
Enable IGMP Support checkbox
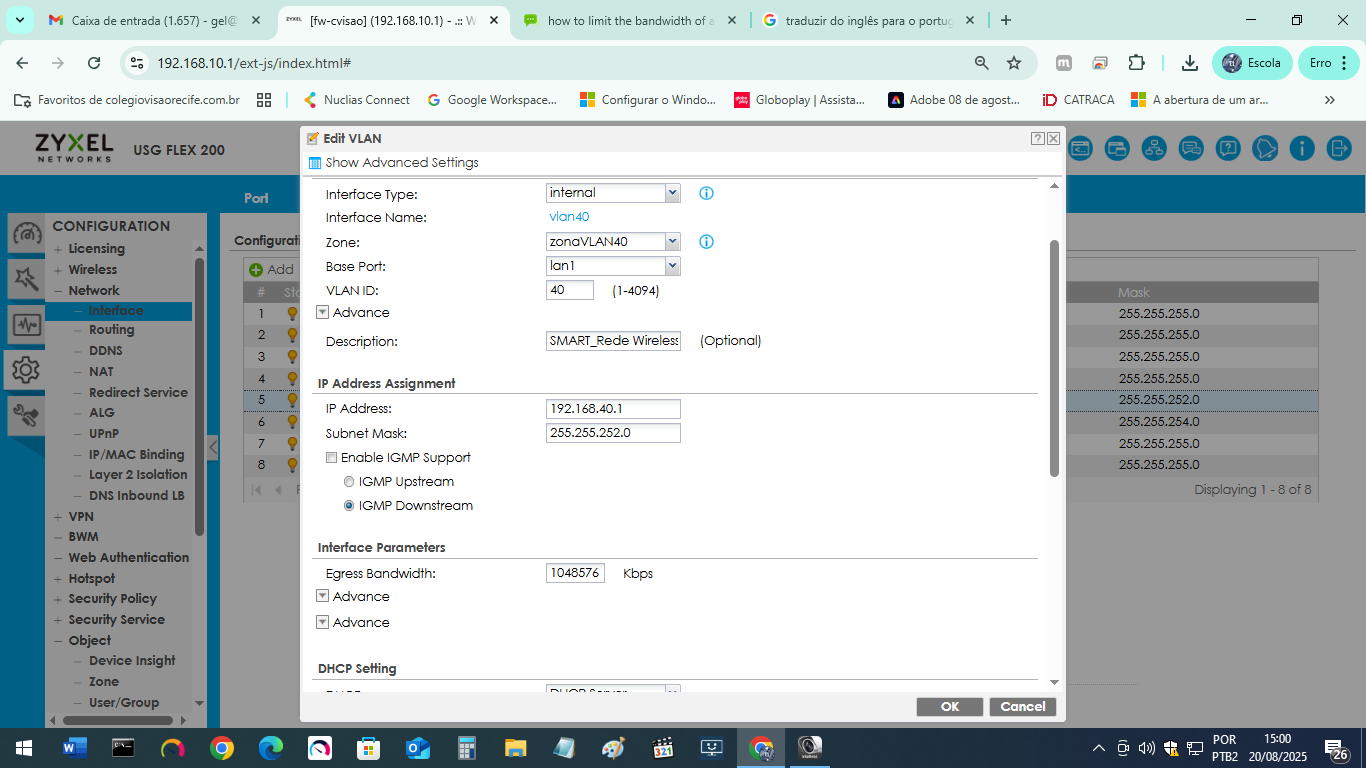(x=331, y=458)
